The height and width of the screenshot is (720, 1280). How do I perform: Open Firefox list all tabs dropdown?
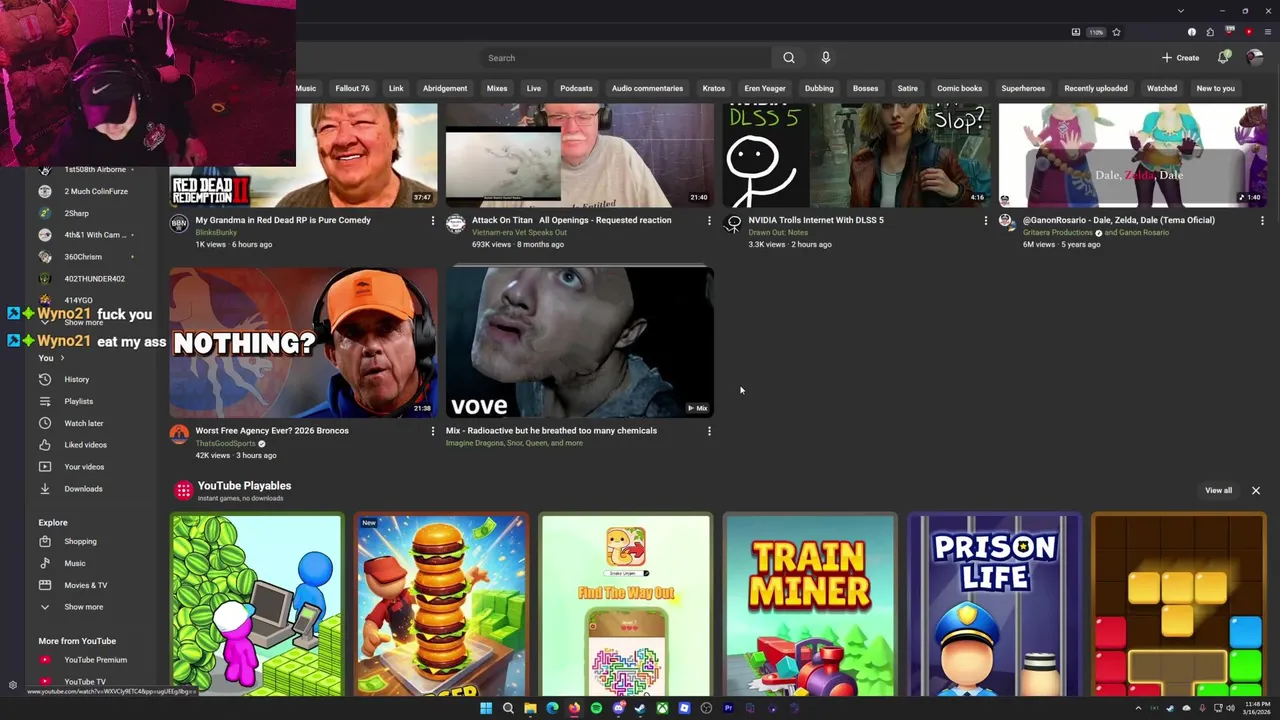coord(1180,10)
